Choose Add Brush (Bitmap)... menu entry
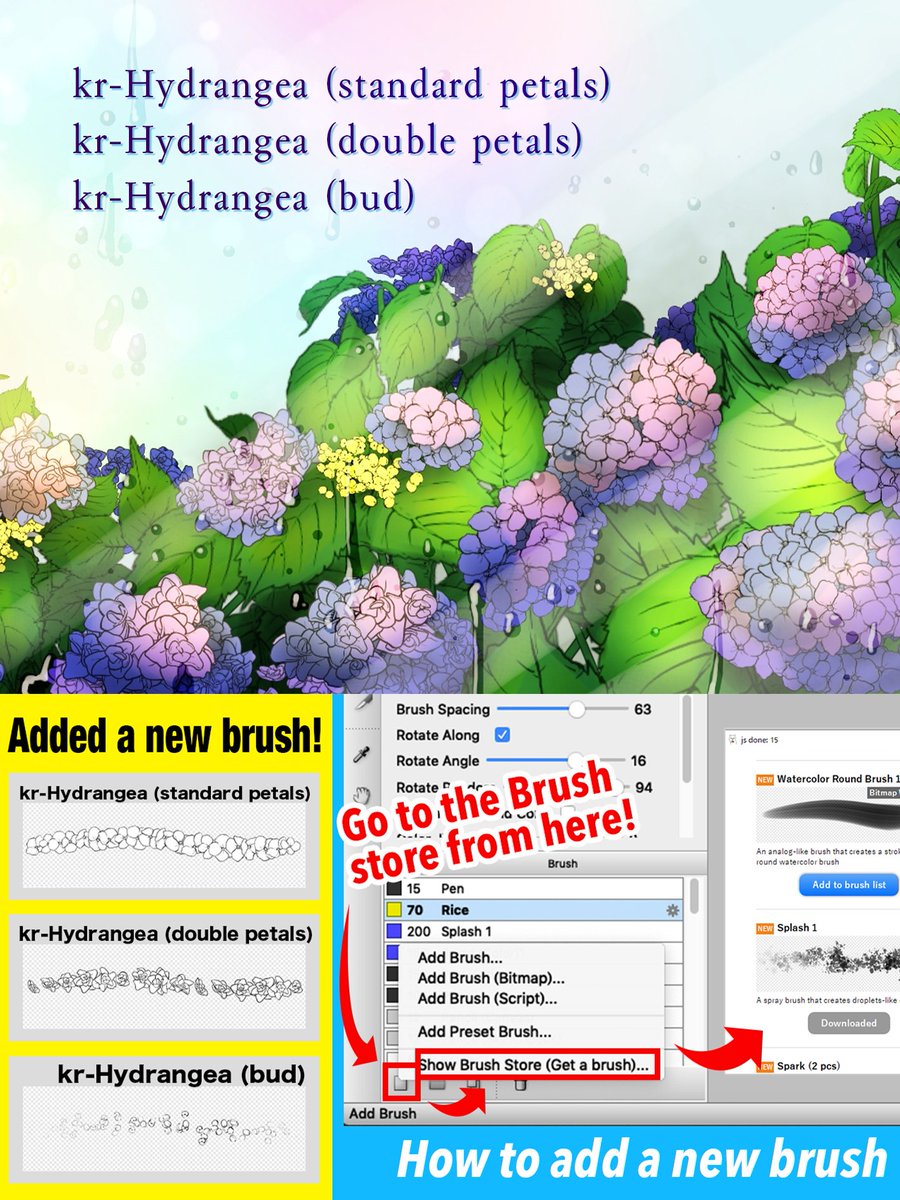 [491, 978]
